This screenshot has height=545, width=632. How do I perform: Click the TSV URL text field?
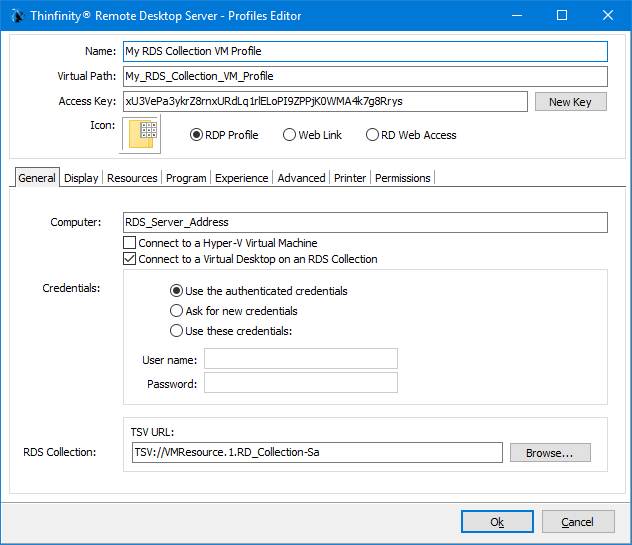pos(317,452)
